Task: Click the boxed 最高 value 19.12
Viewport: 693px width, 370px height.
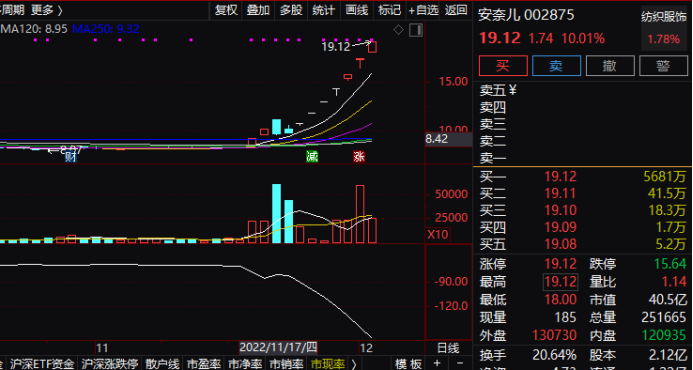Action: click(x=560, y=282)
